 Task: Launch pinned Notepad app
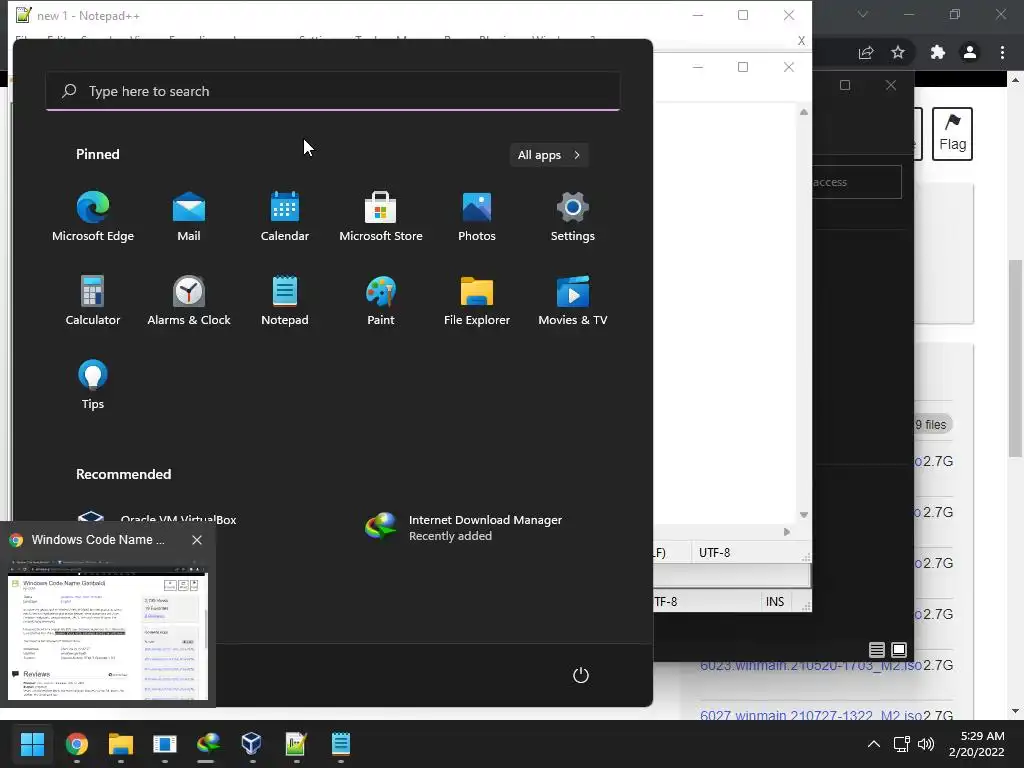[285, 300]
